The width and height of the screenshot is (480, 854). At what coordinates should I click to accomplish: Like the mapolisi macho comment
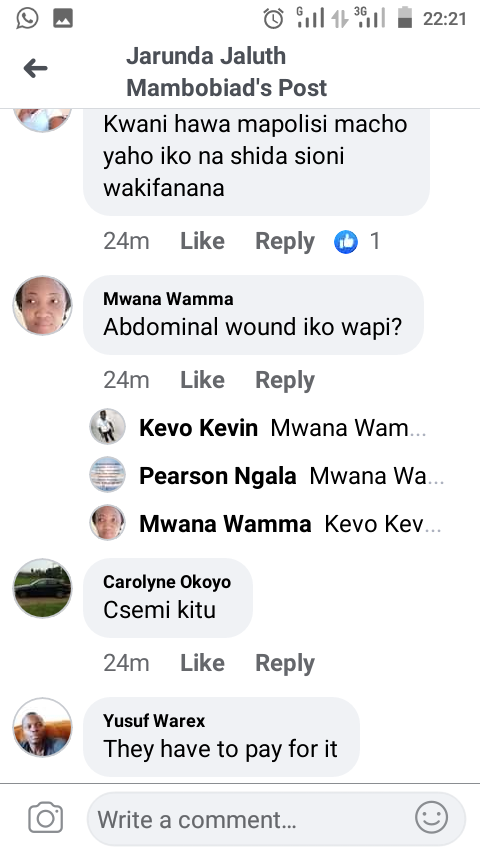tap(202, 241)
